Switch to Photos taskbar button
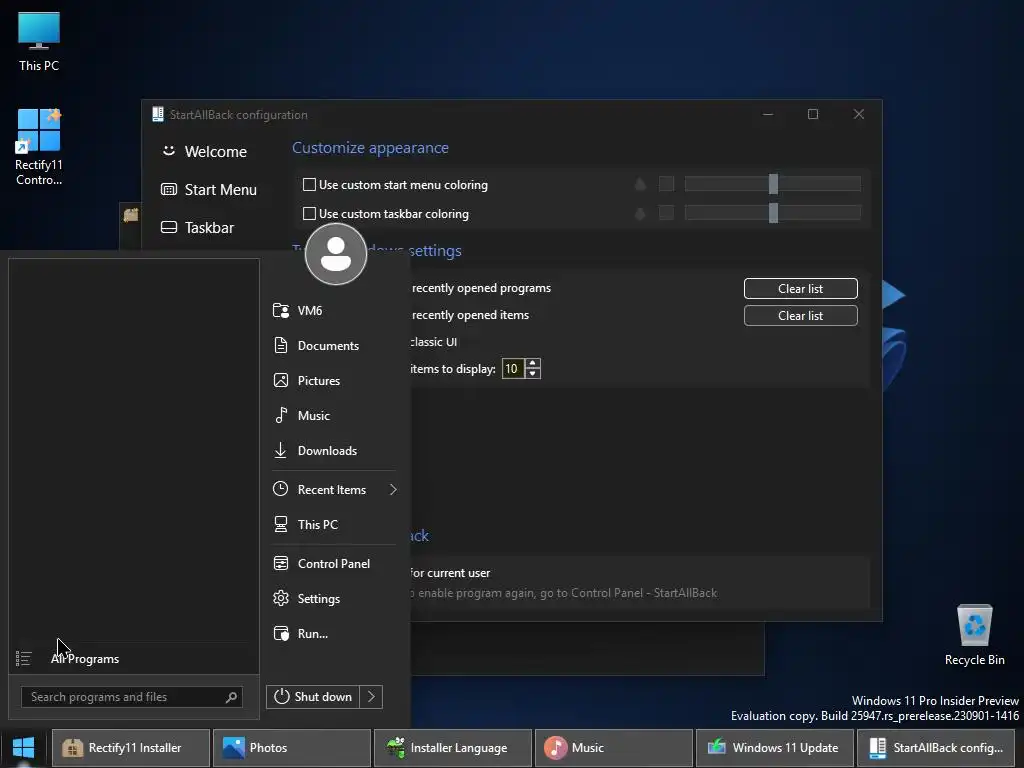 (292, 748)
